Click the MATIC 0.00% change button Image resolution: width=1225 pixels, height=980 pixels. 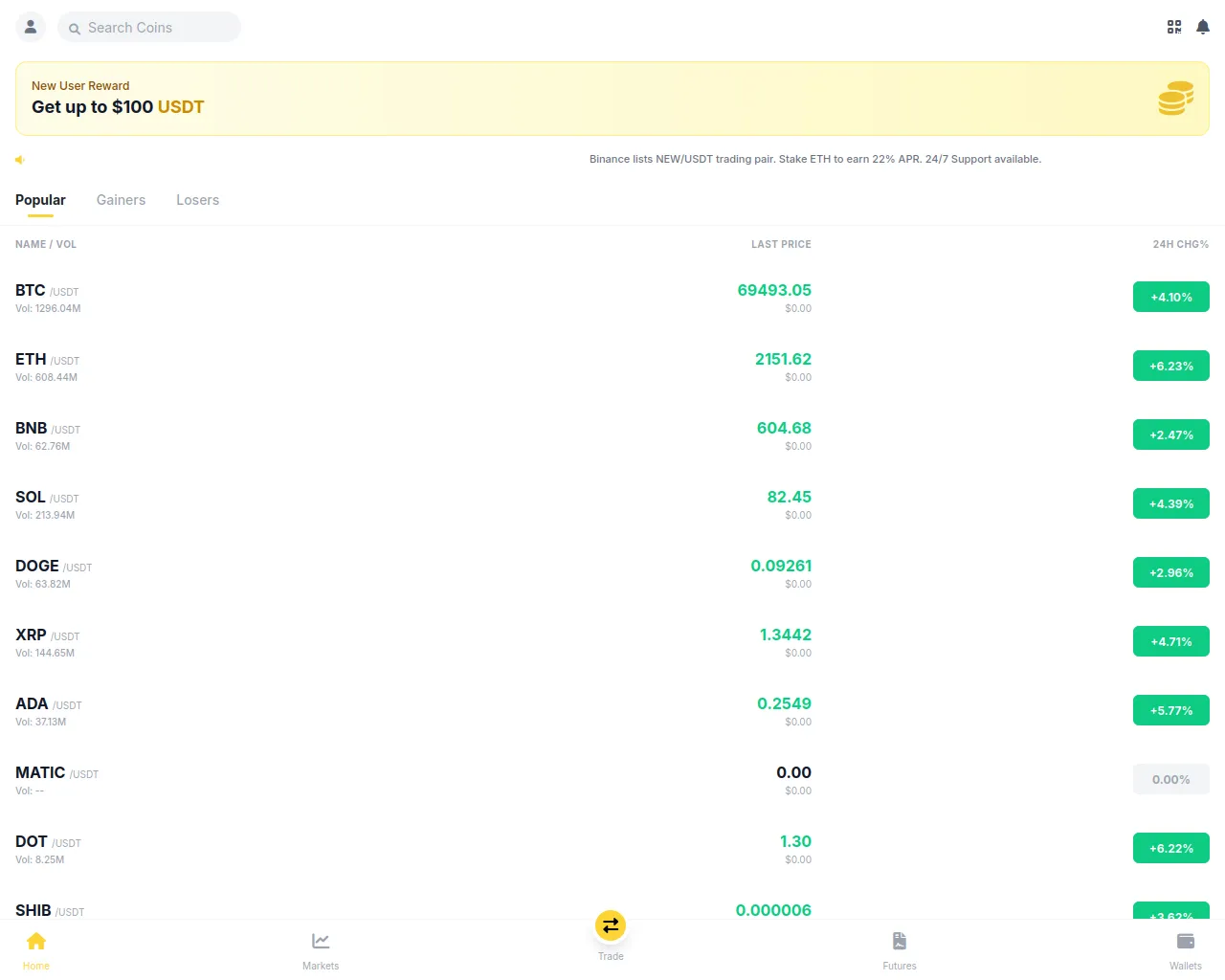pos(1171,779)
